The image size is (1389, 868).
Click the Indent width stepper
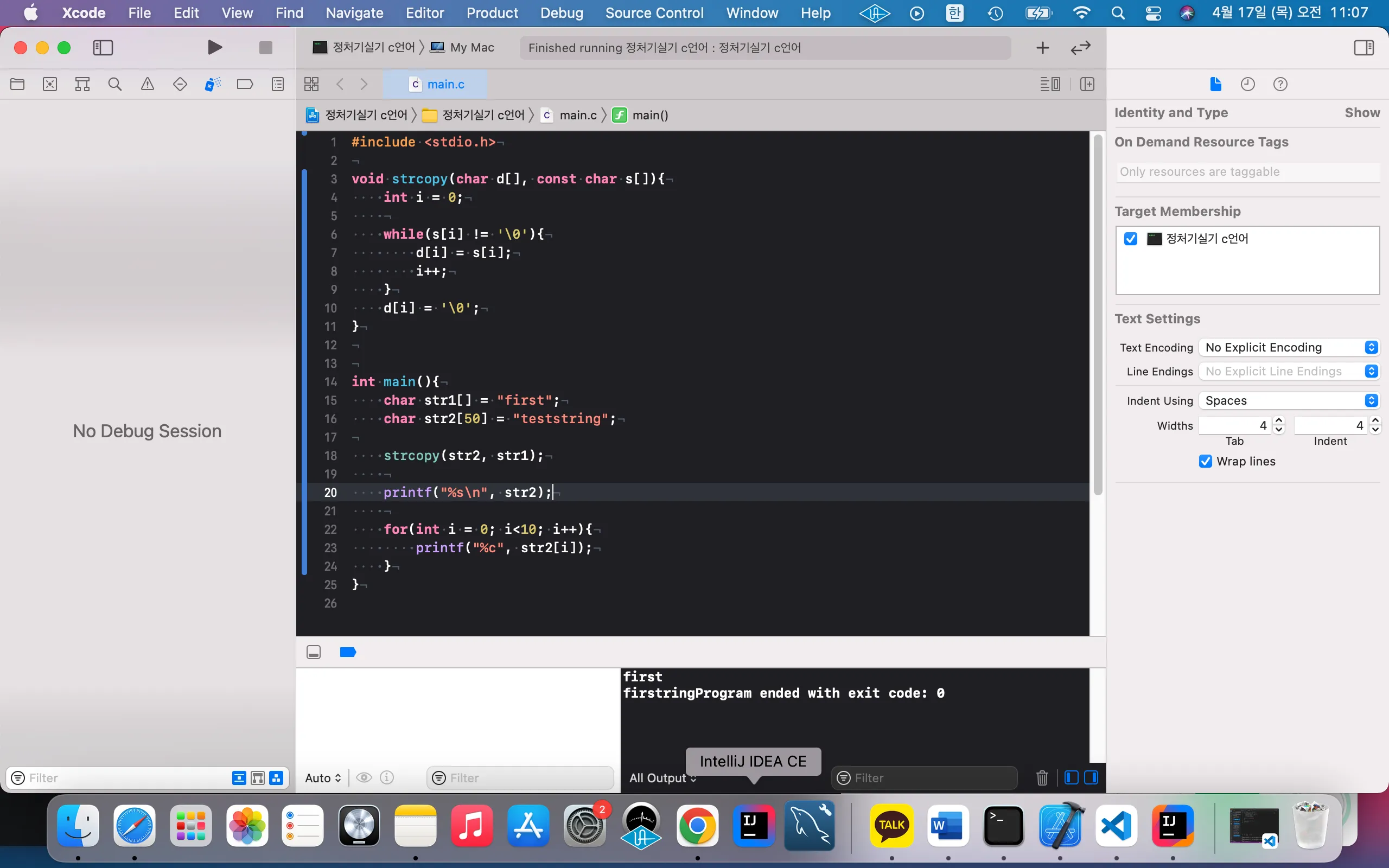point(1375,425)
